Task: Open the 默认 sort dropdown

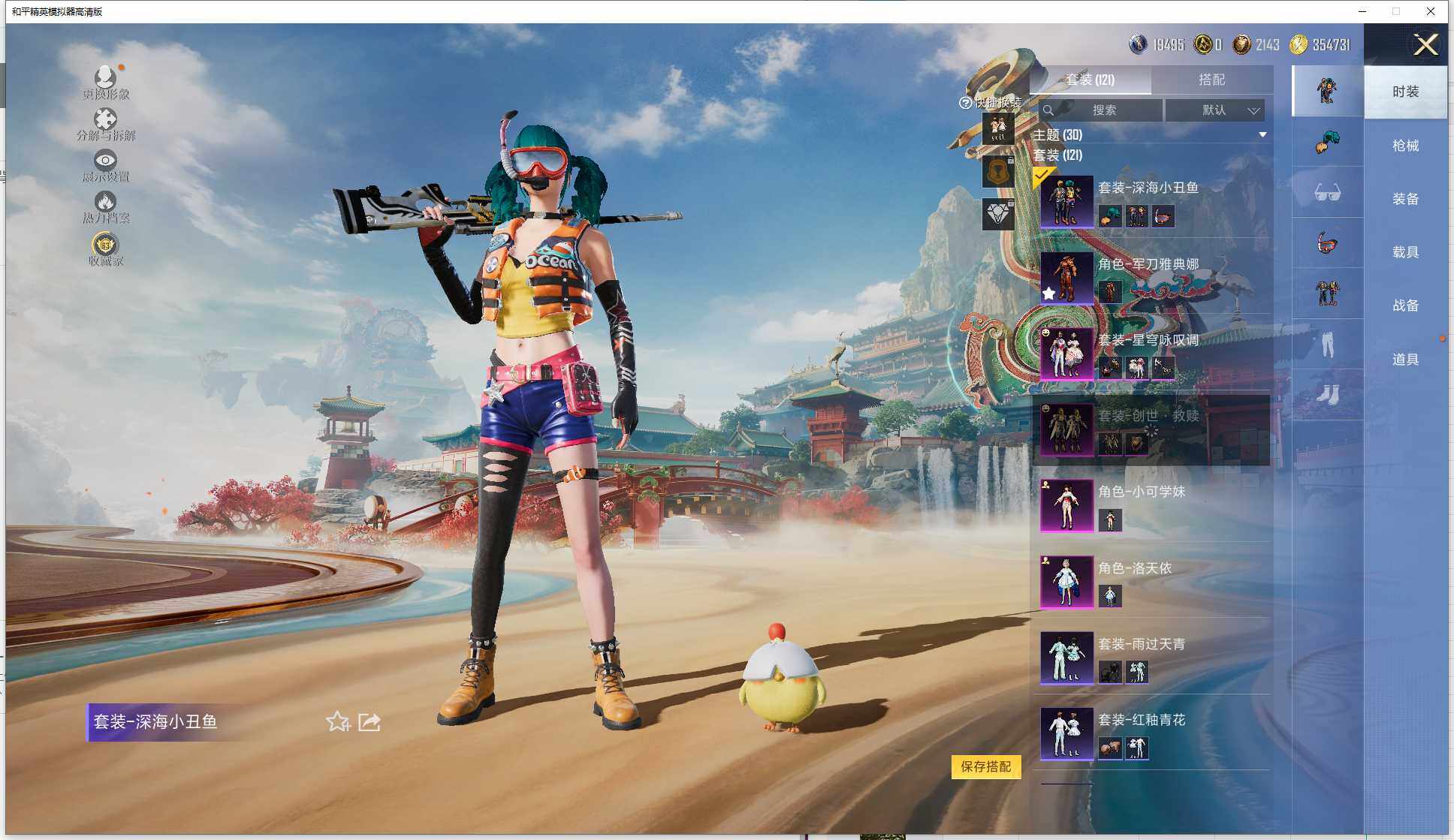Action: (x=1214, y=110)
